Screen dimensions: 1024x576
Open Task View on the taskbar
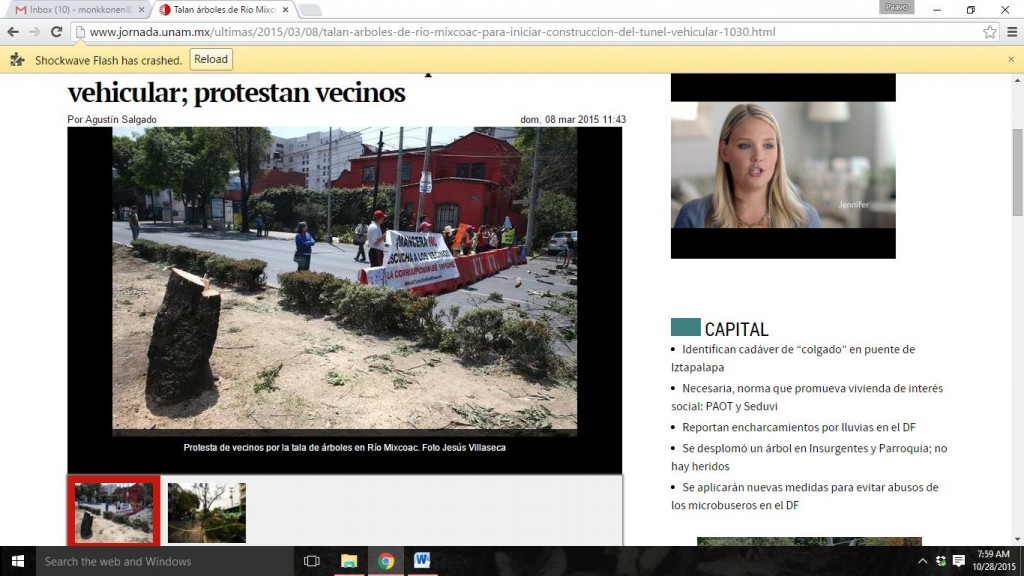311,561
